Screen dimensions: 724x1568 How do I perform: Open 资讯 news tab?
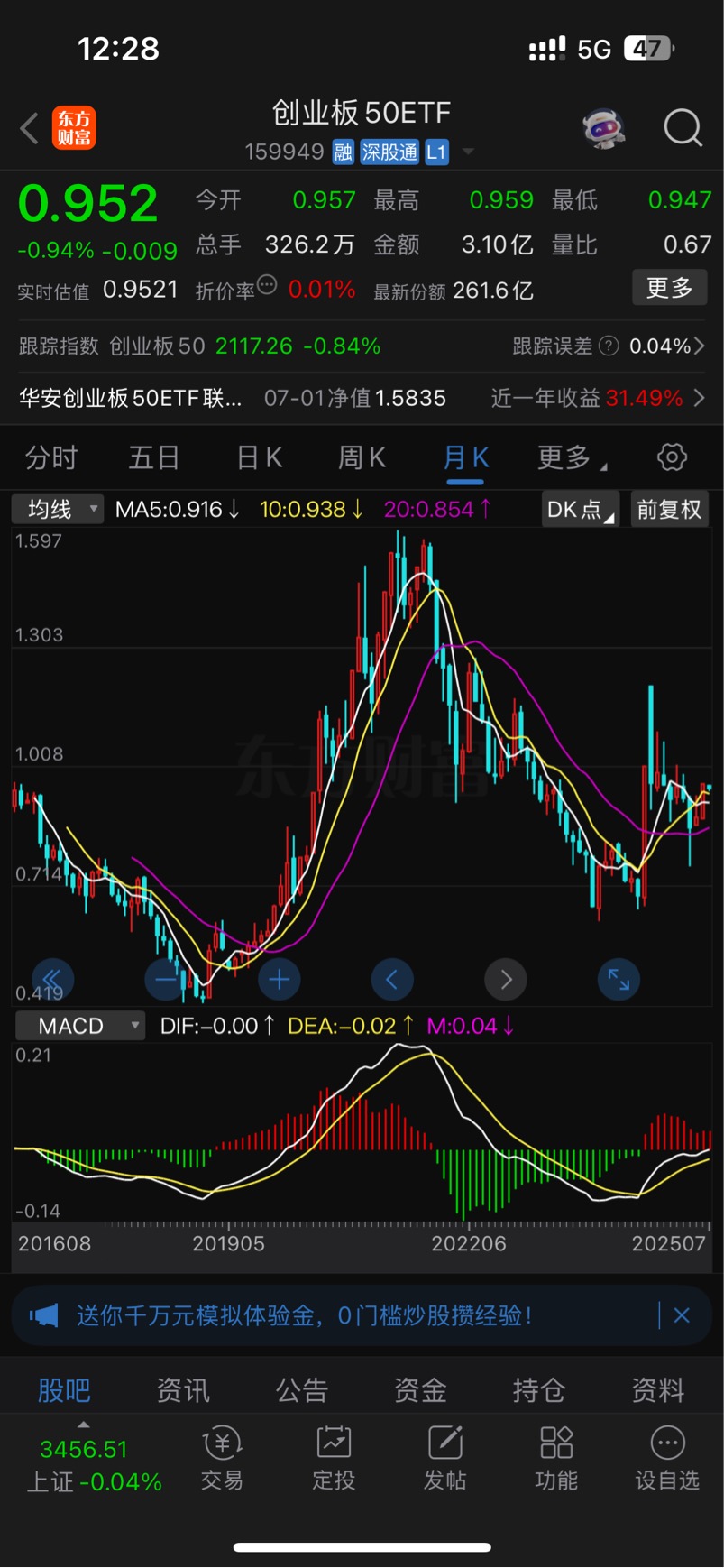tap(183, 1389)
